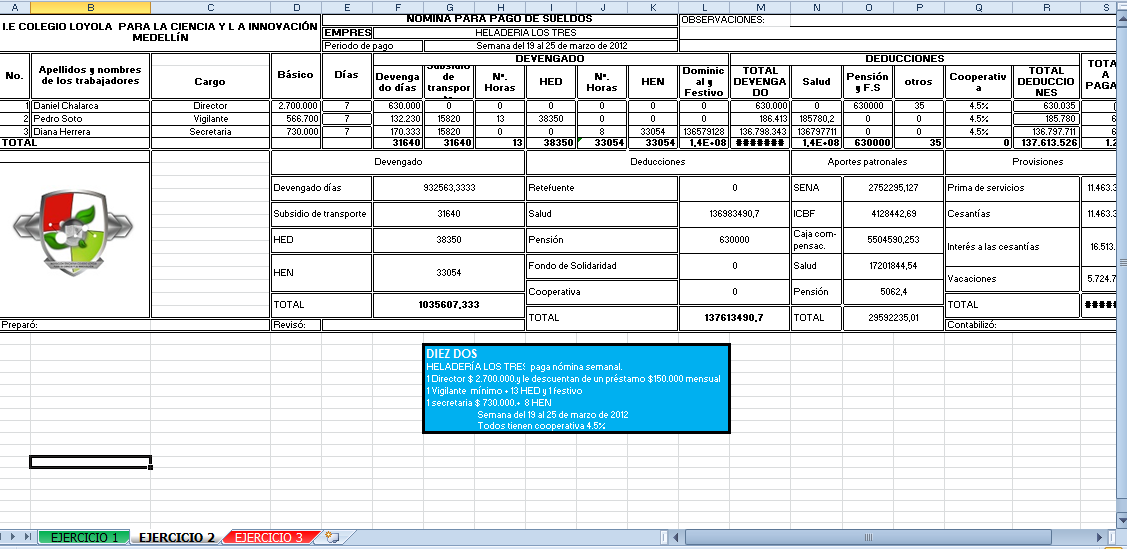1127x549 pixels.
Task: Select the NOMINA PARA PAGO DE SUELDOS title
Action: pos(499,19)
